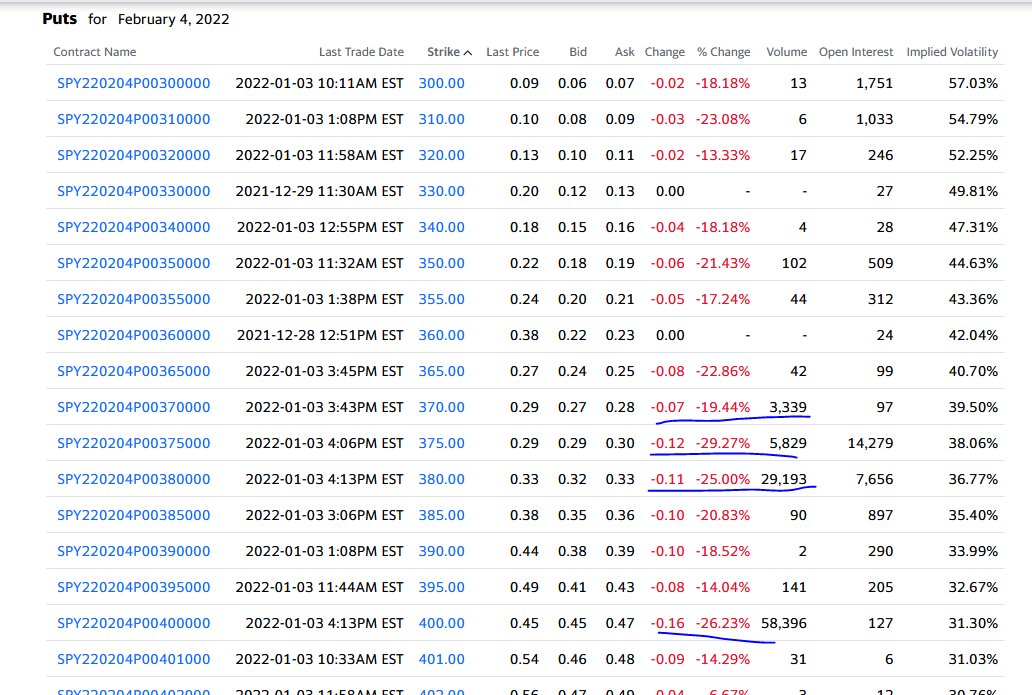
Task: Click the 360.00 strike link
Action: 442,336
